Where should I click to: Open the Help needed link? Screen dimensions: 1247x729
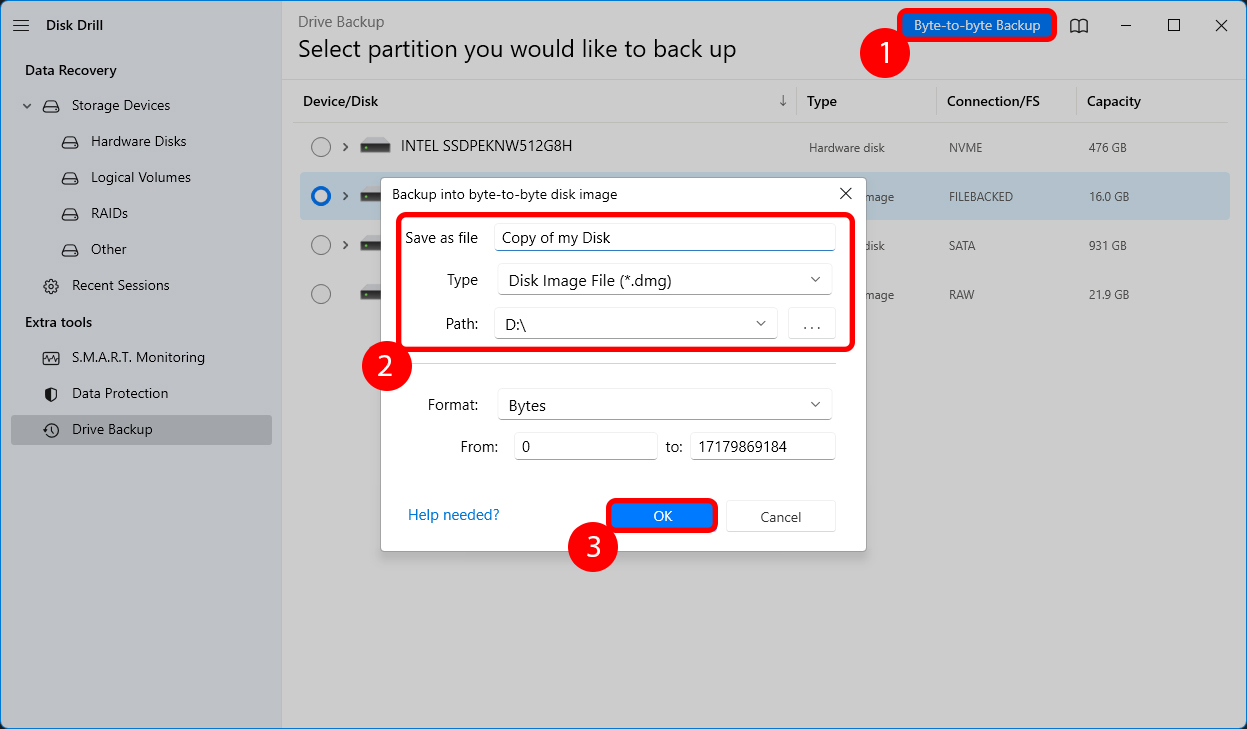[x=453, y=514]
